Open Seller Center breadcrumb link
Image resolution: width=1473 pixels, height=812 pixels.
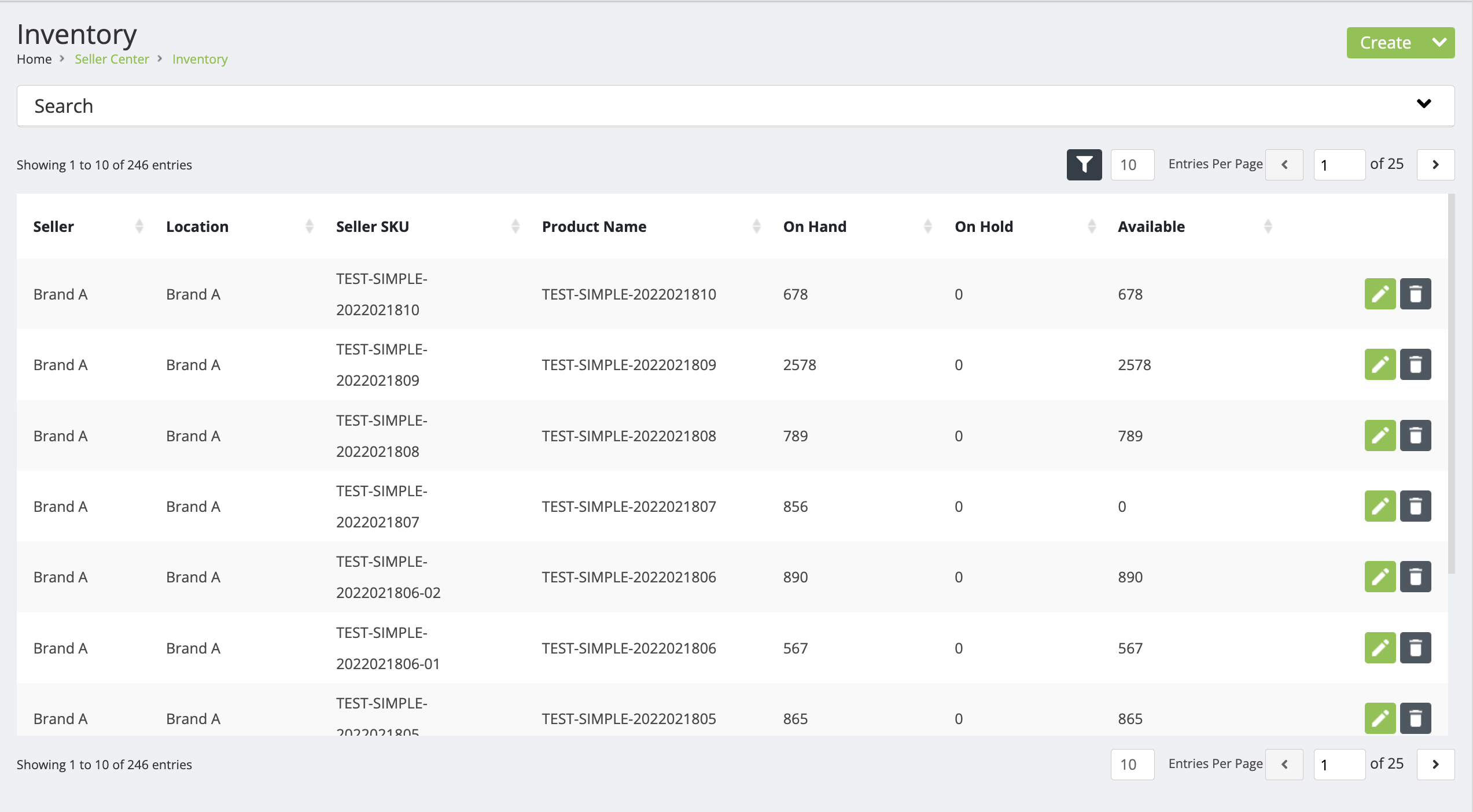coord(112,59)
